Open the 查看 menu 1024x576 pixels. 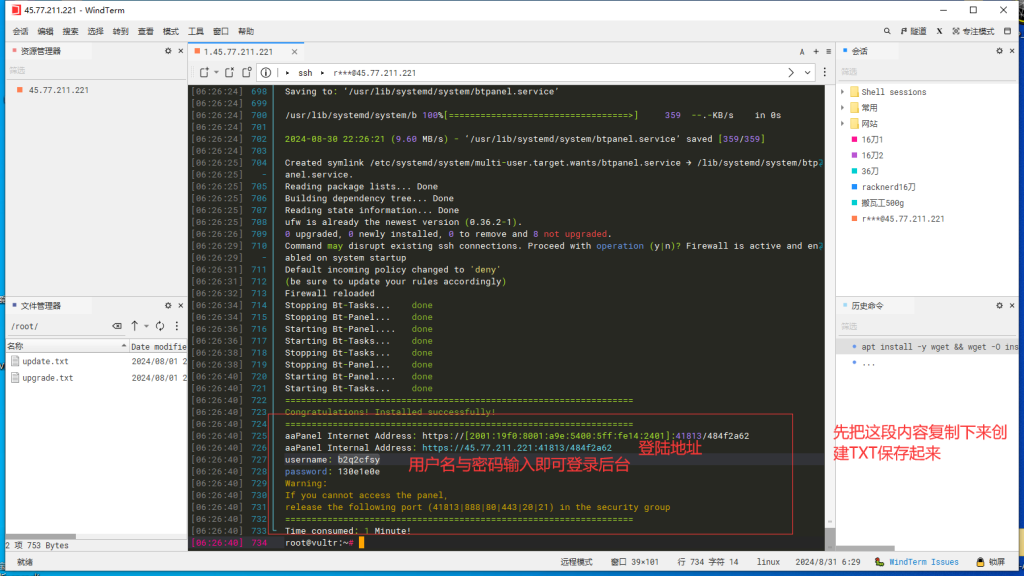[146, 31]
